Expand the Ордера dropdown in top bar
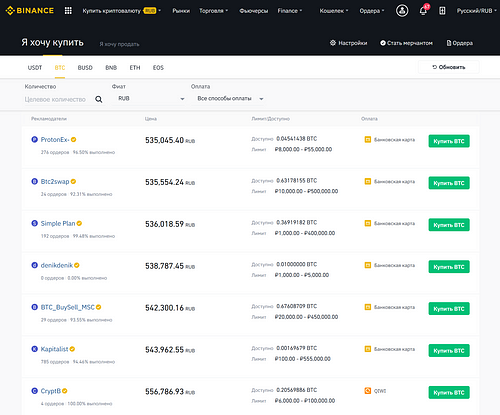This screenshot has height=415, width=500. pos(372,11)
